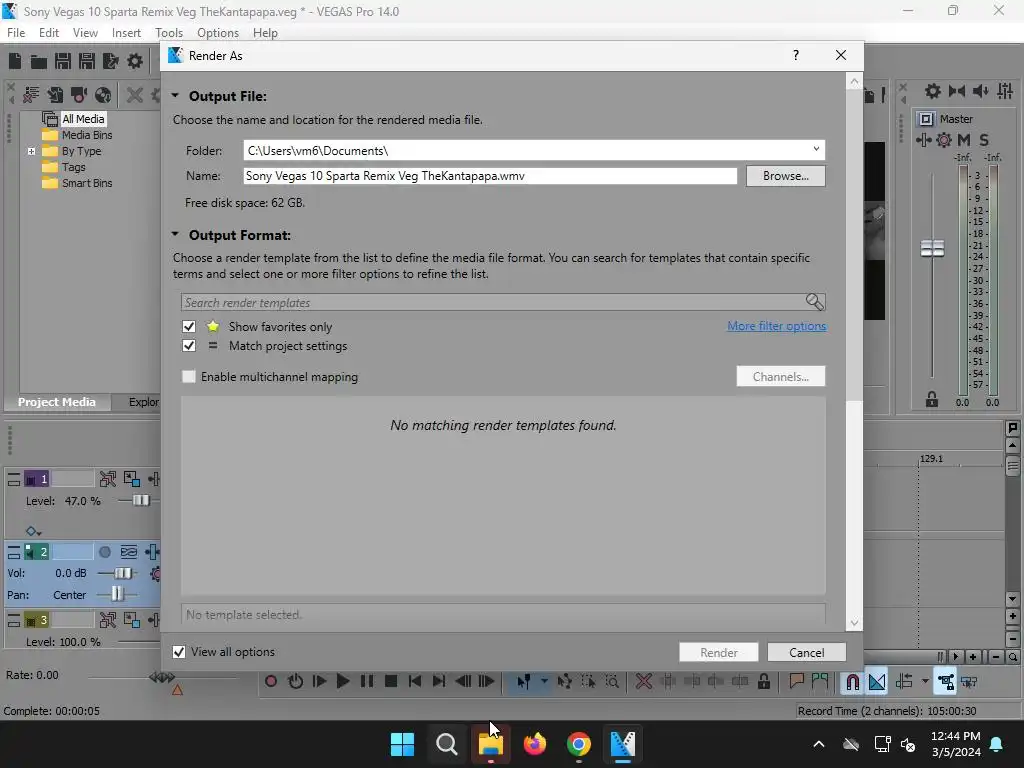This screenshot has height=768, width=1024.
Task: Click the Browse... button
Action: [786, 176]
